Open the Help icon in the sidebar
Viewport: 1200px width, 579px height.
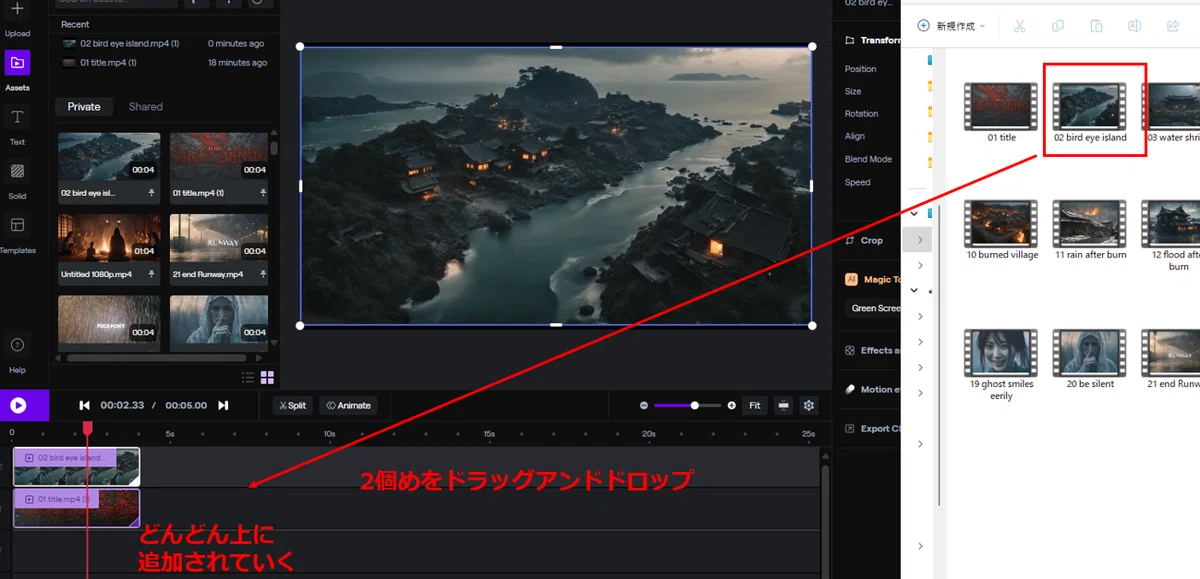pyautogui.click(x=17, y=345)
